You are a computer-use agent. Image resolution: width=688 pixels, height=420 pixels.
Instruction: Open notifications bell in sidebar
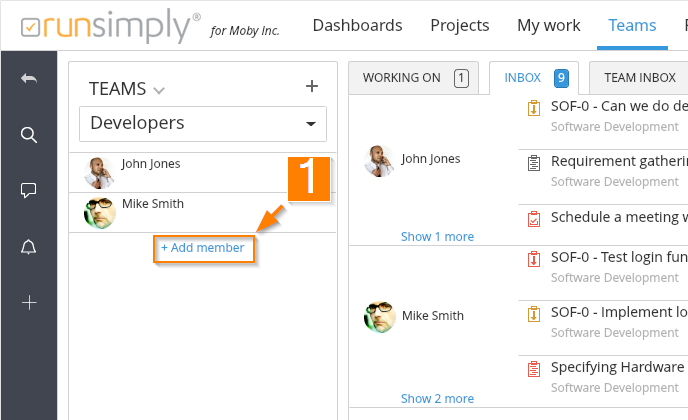pyautogui.click(x=29, y=247)
